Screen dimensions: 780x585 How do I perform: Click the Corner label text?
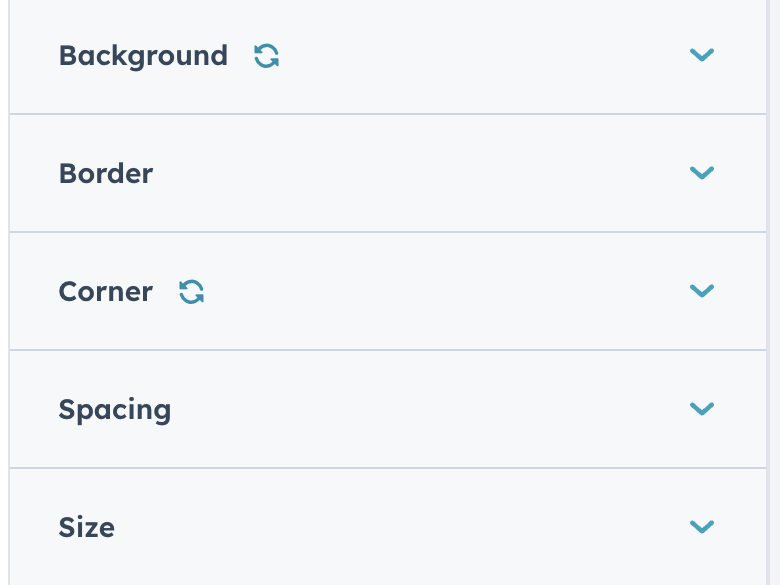tap(106, 292)
